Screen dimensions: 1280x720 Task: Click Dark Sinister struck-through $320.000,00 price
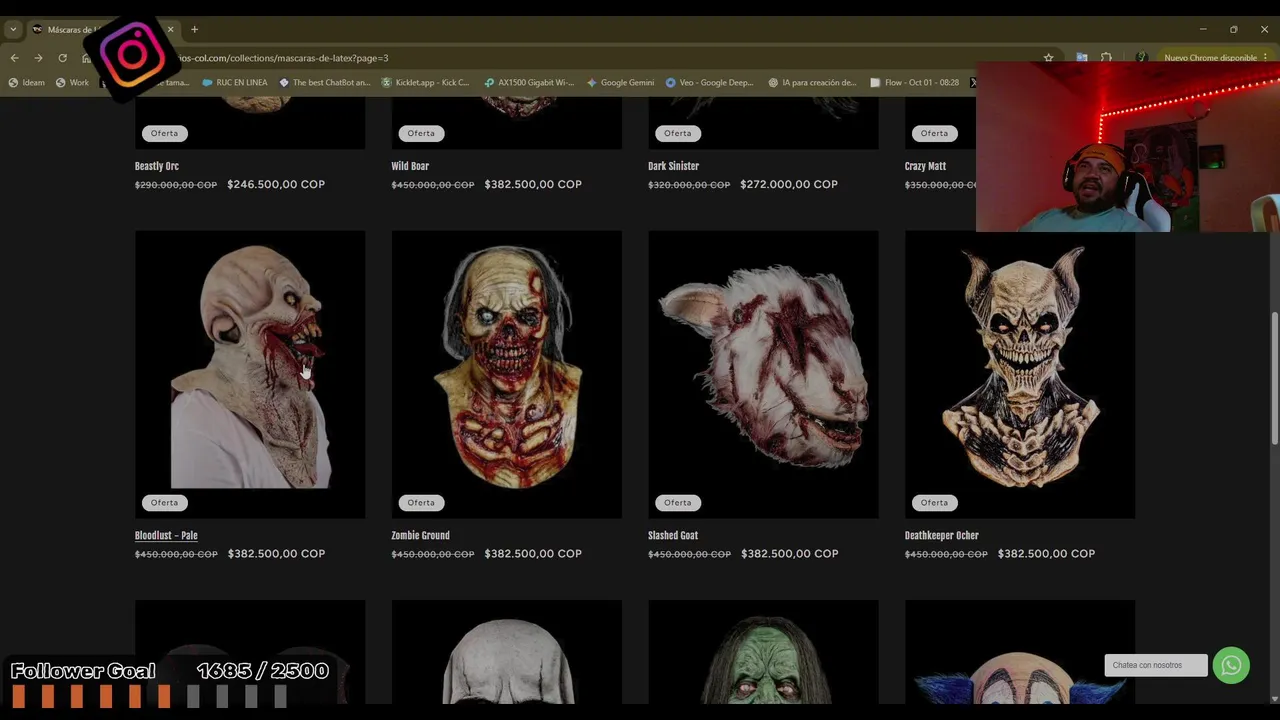689,185
